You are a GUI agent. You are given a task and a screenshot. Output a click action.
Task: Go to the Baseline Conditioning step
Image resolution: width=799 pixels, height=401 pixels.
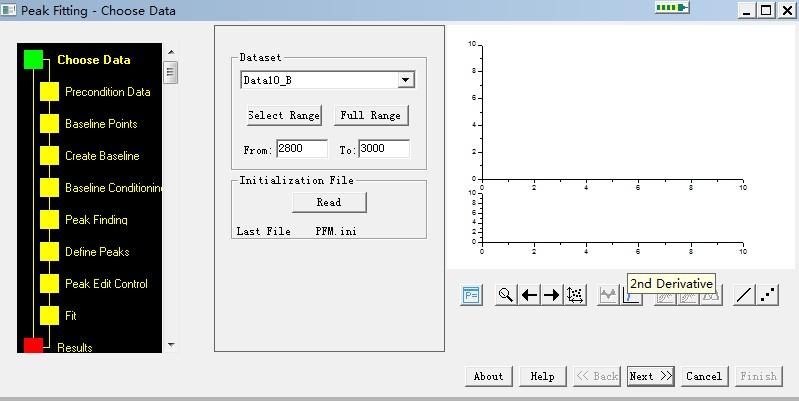pos(114,188)
